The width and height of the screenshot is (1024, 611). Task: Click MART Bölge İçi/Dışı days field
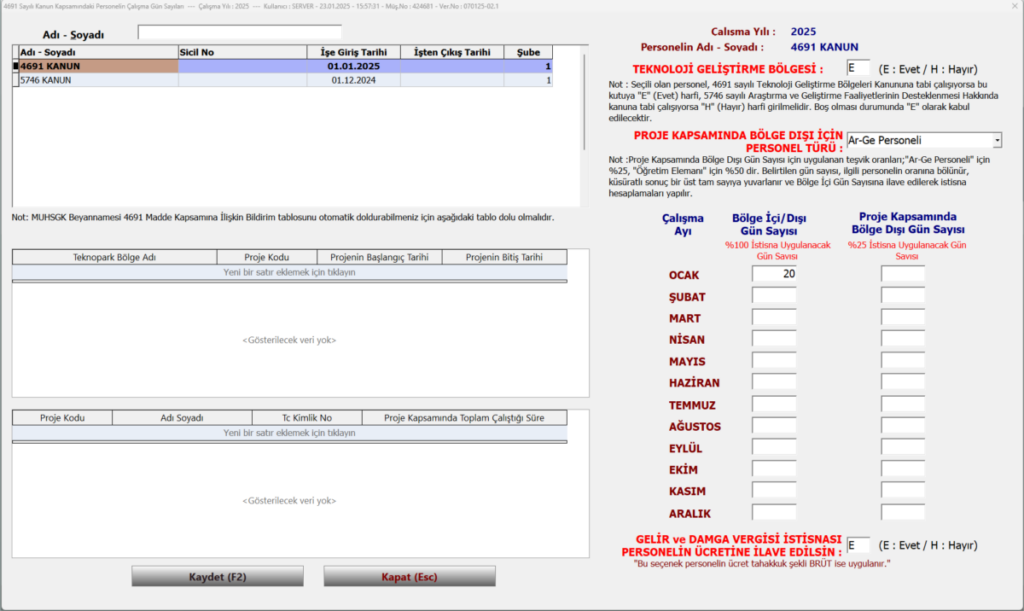click(x=774, y=317)
